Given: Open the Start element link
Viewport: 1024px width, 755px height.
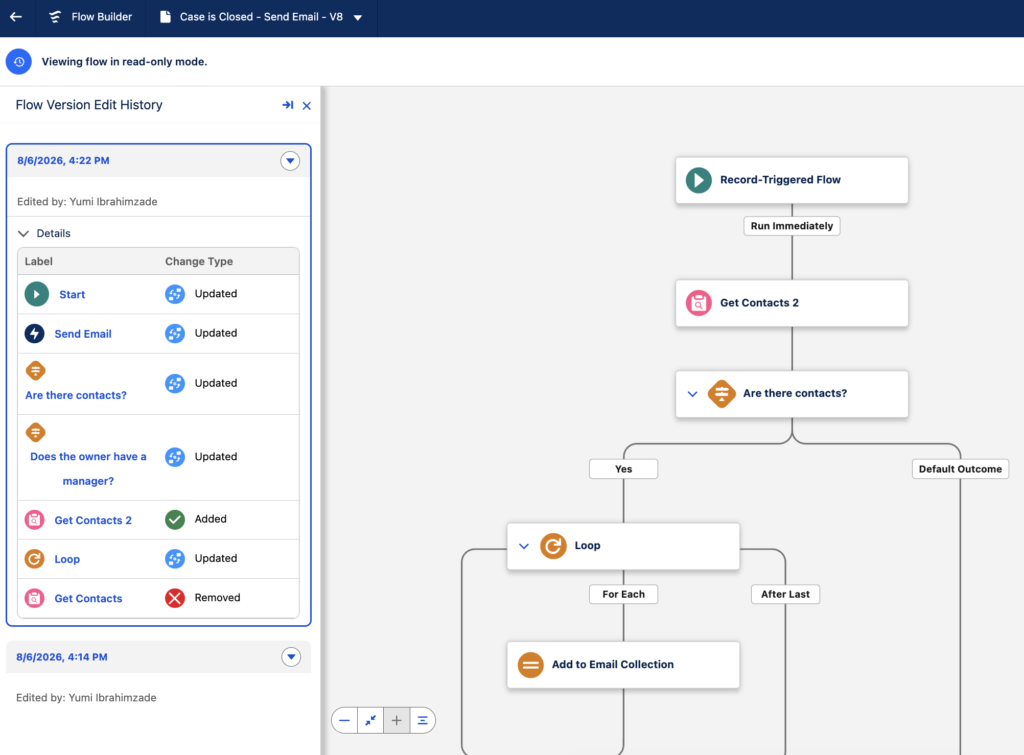Looking at the screenshot, I should [x=72, y=295].
